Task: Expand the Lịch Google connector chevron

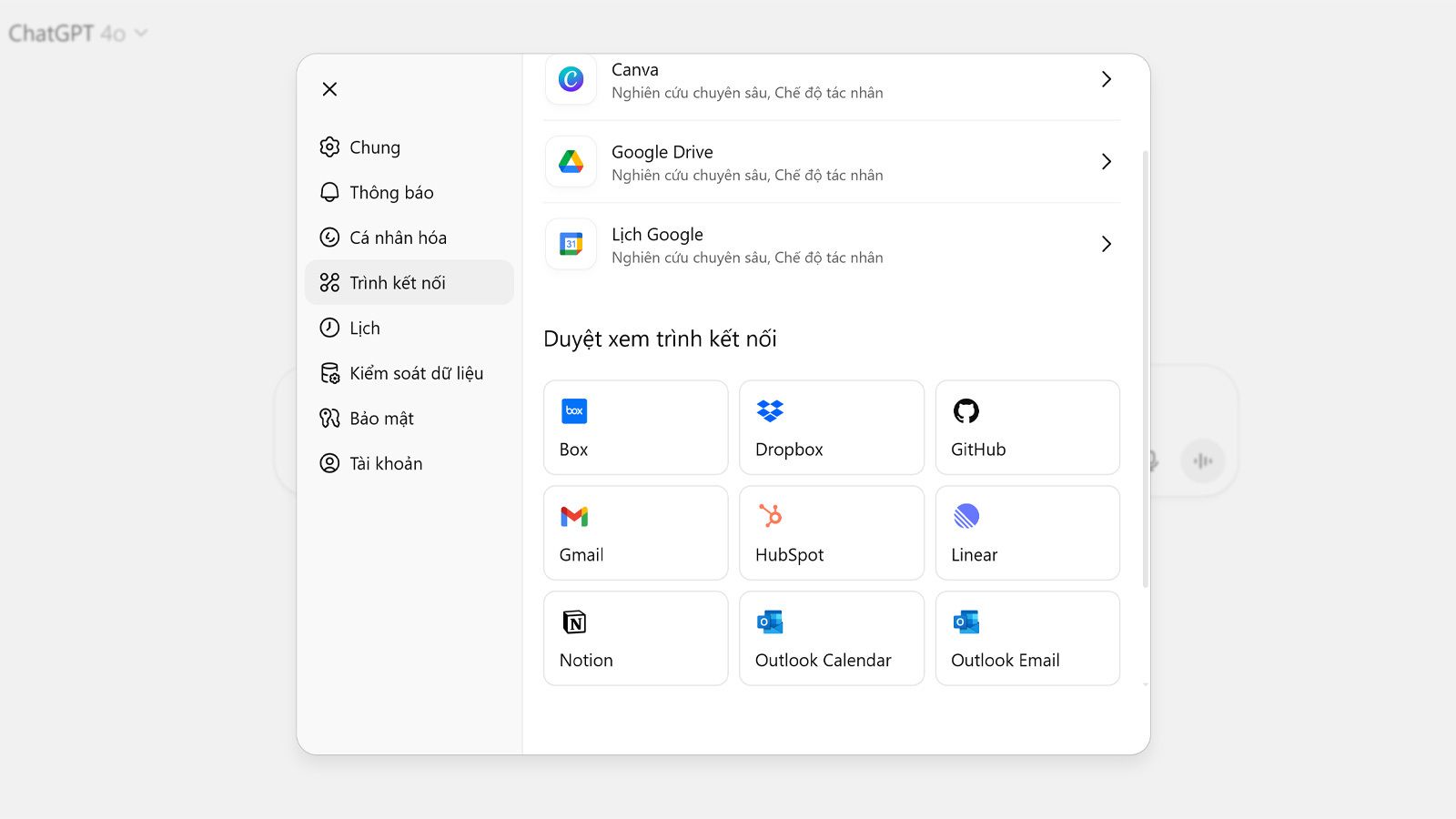Action: click(x=1107, y=244)
